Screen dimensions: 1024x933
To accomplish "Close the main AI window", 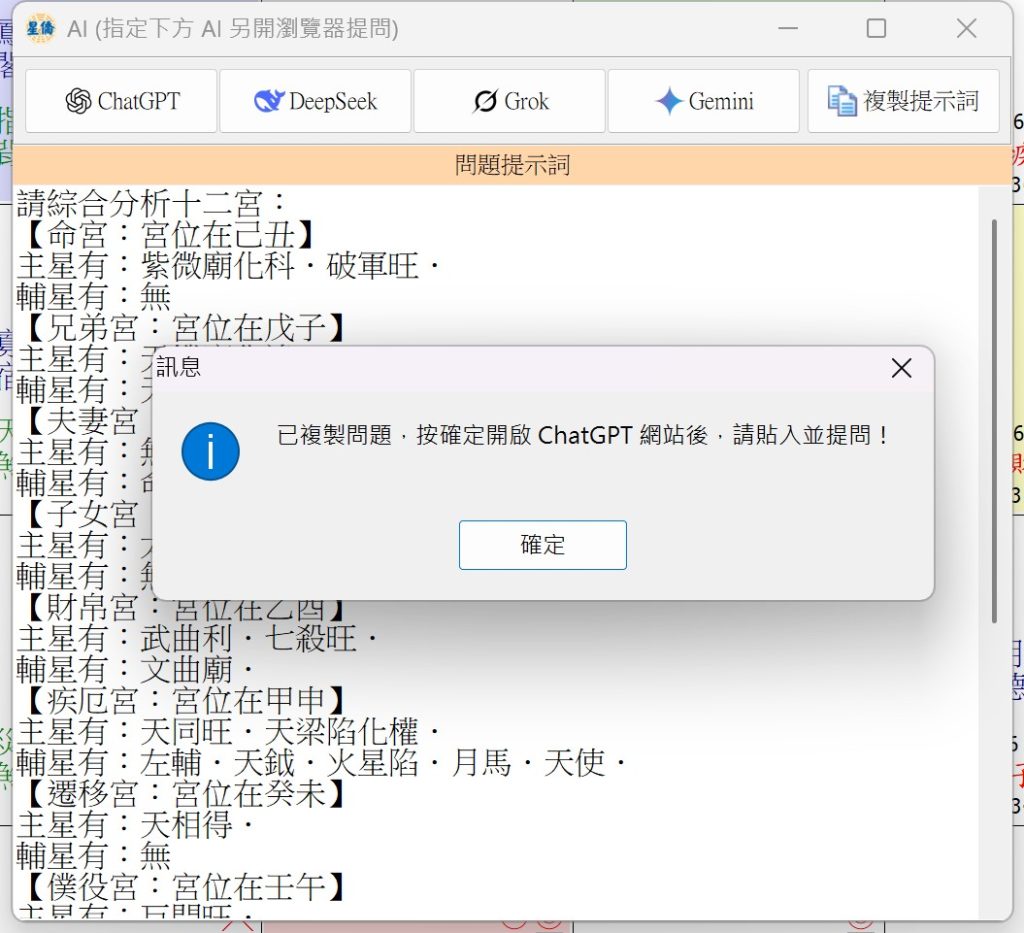I will (x=966, y=29).
